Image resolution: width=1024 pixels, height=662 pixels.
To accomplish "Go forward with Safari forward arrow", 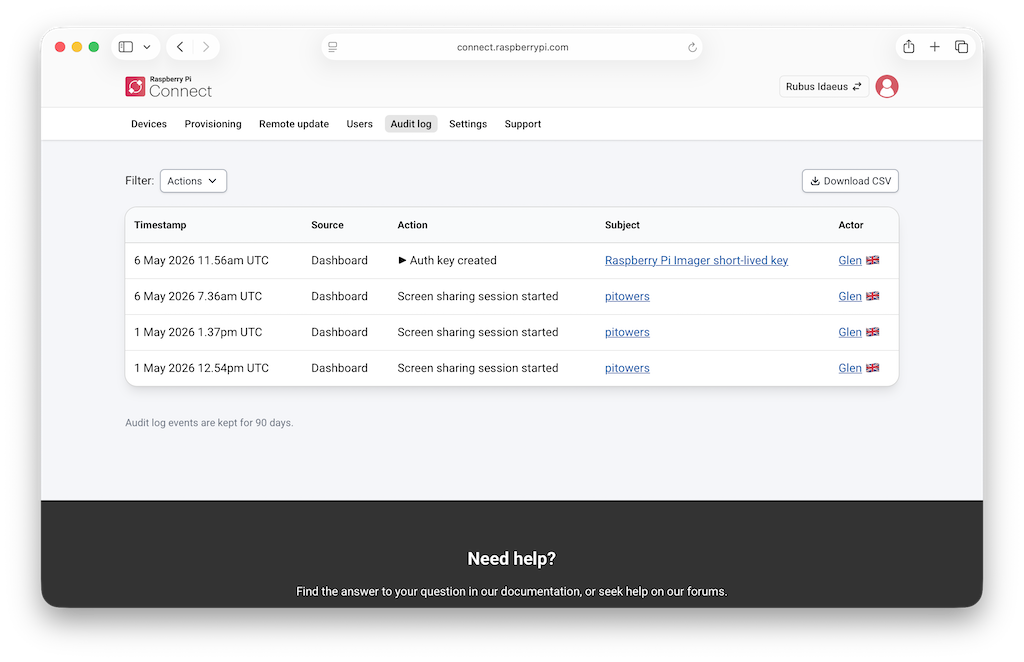I will point(206,47).
